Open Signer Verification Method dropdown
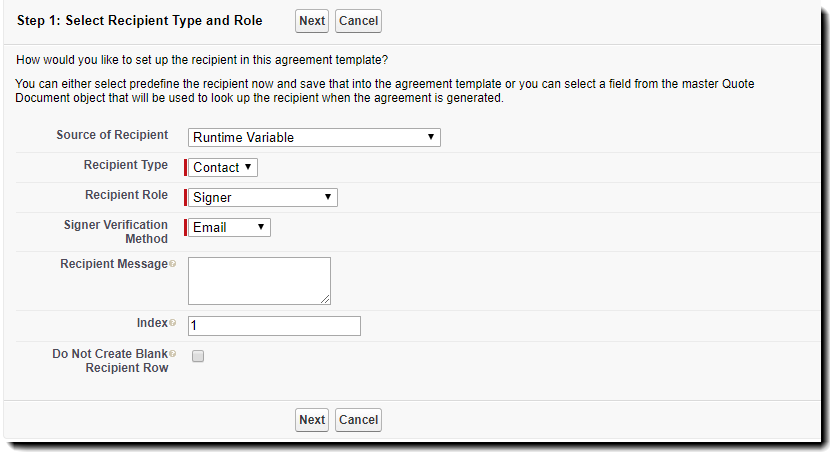This screenshot has width=830, height=452. coord(229,227)
